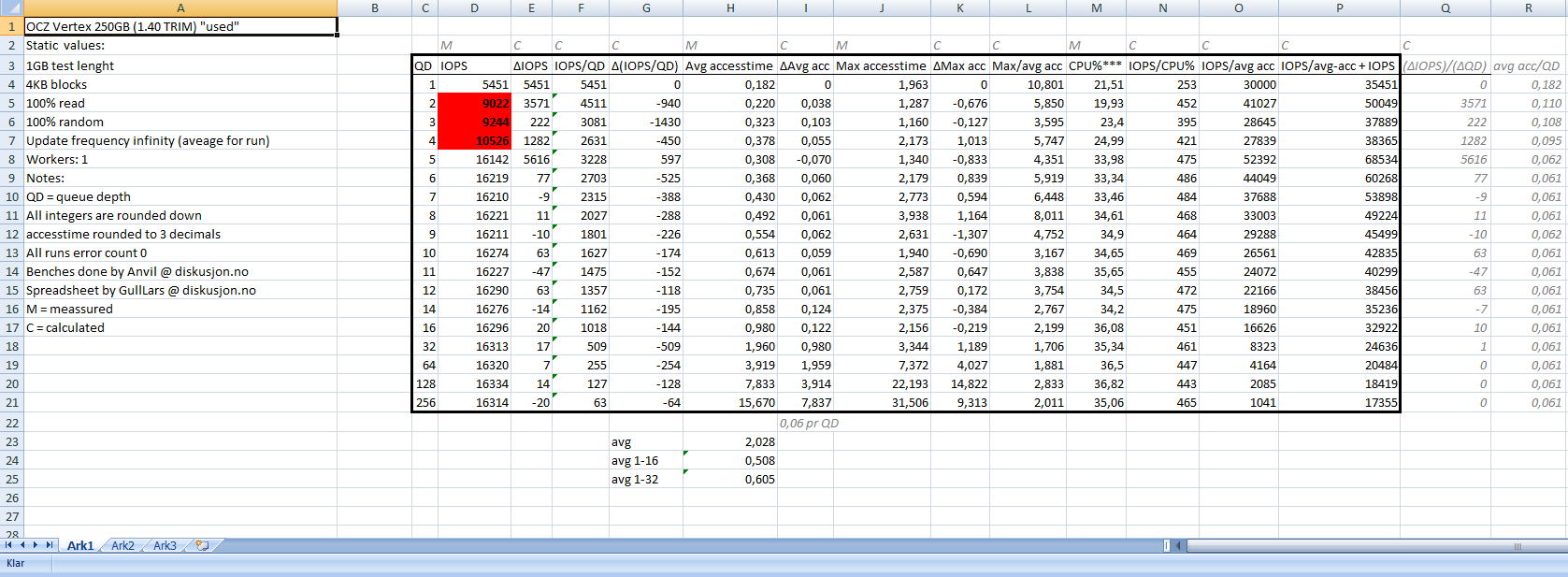Select the cell with title 'OCZ Vertex 250GB (1.40 TRIM) "used"'
Screen dimensions: 1568x577
[180, 26]
